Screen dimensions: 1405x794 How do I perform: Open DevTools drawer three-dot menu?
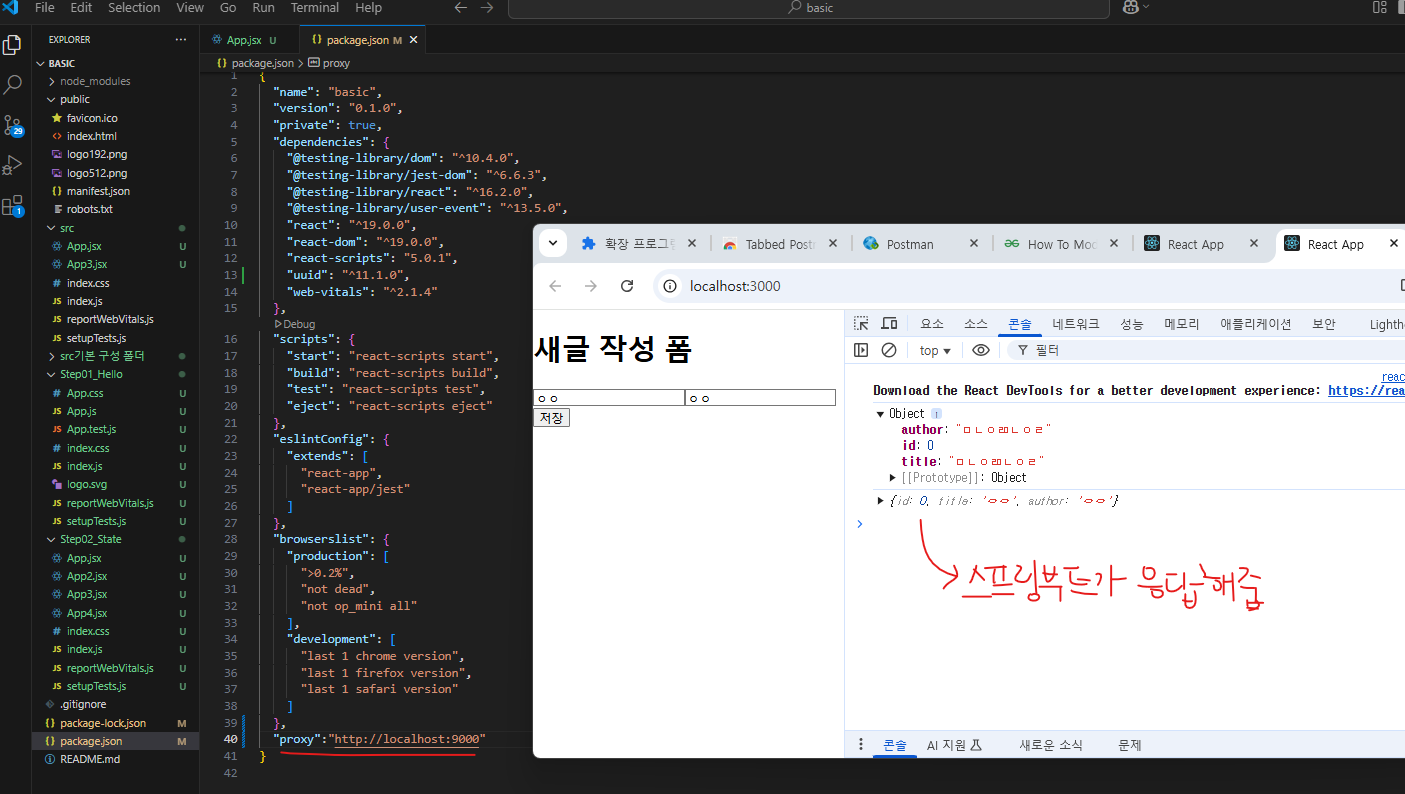coord(860,744)
